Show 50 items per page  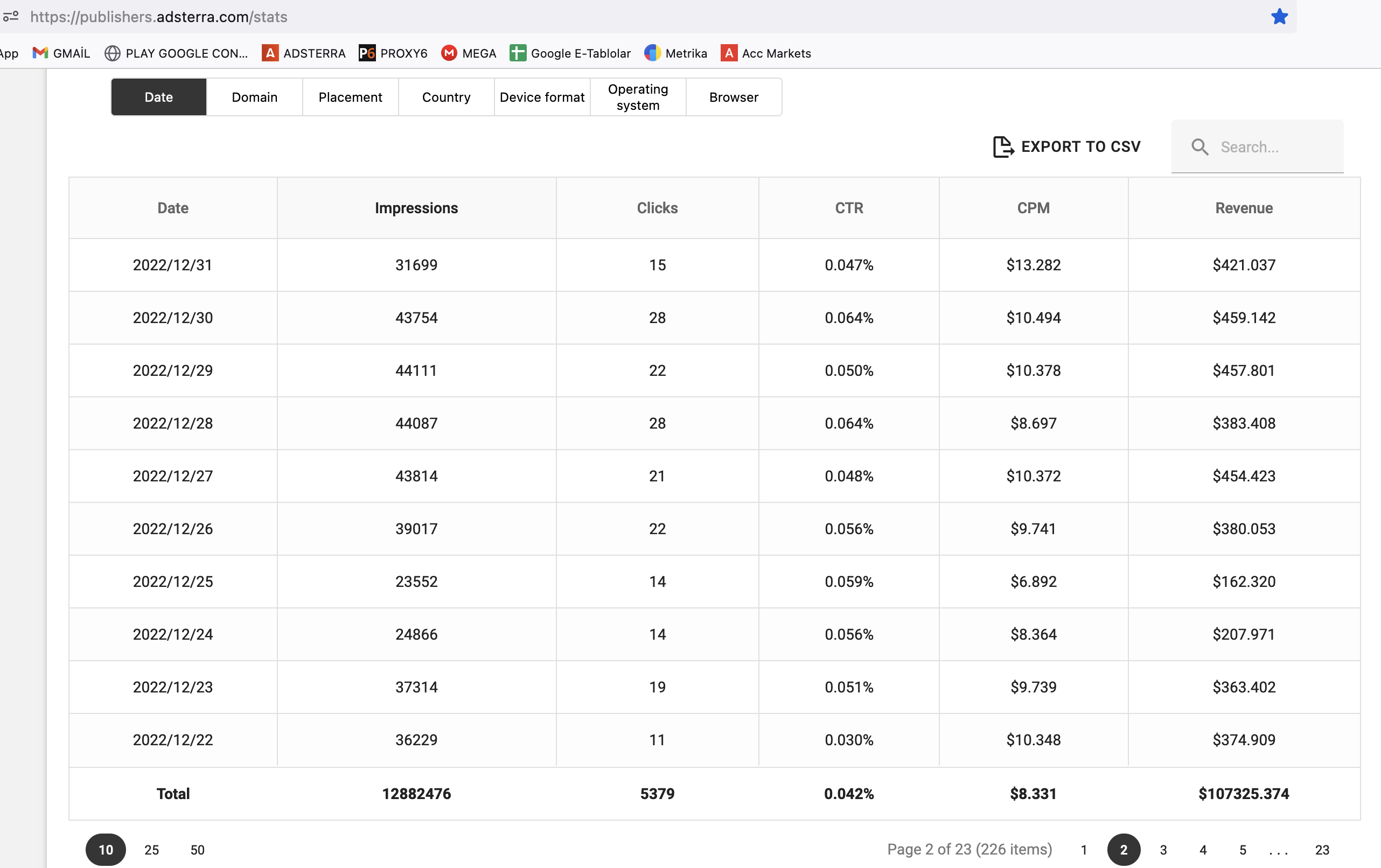197,849
